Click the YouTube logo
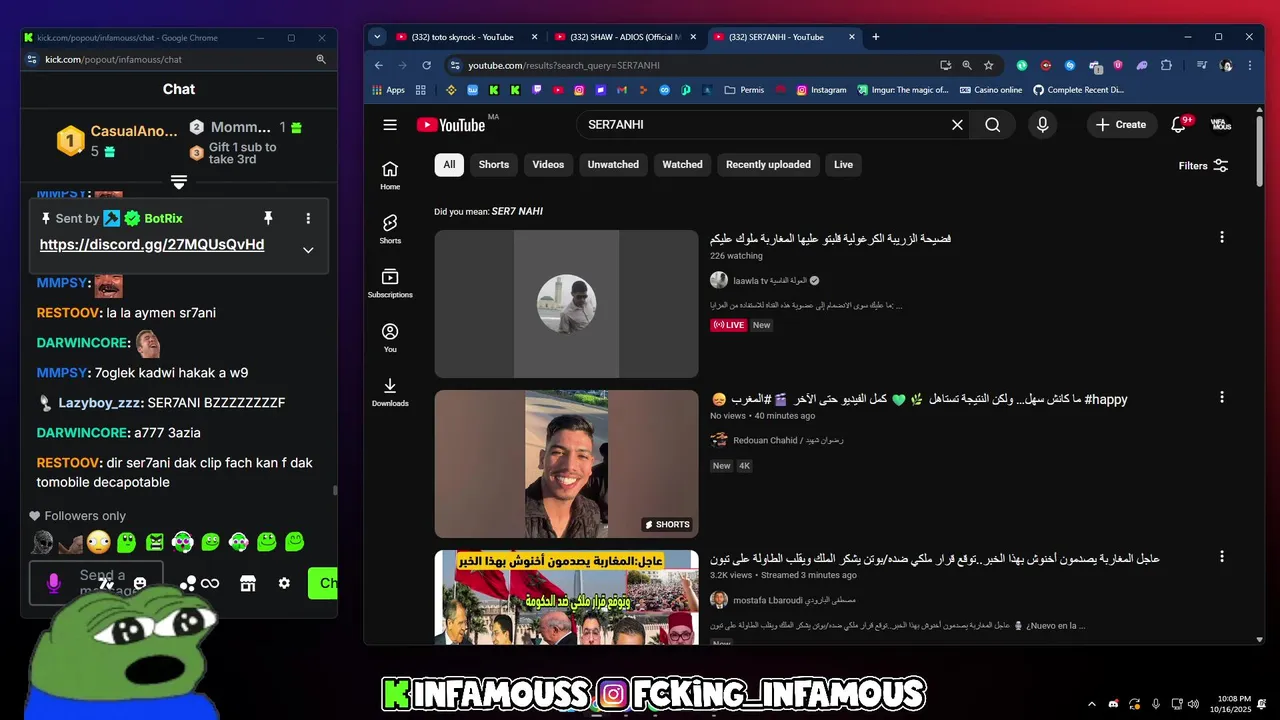This screenshot has height=720, width=1280. (451, 125)
